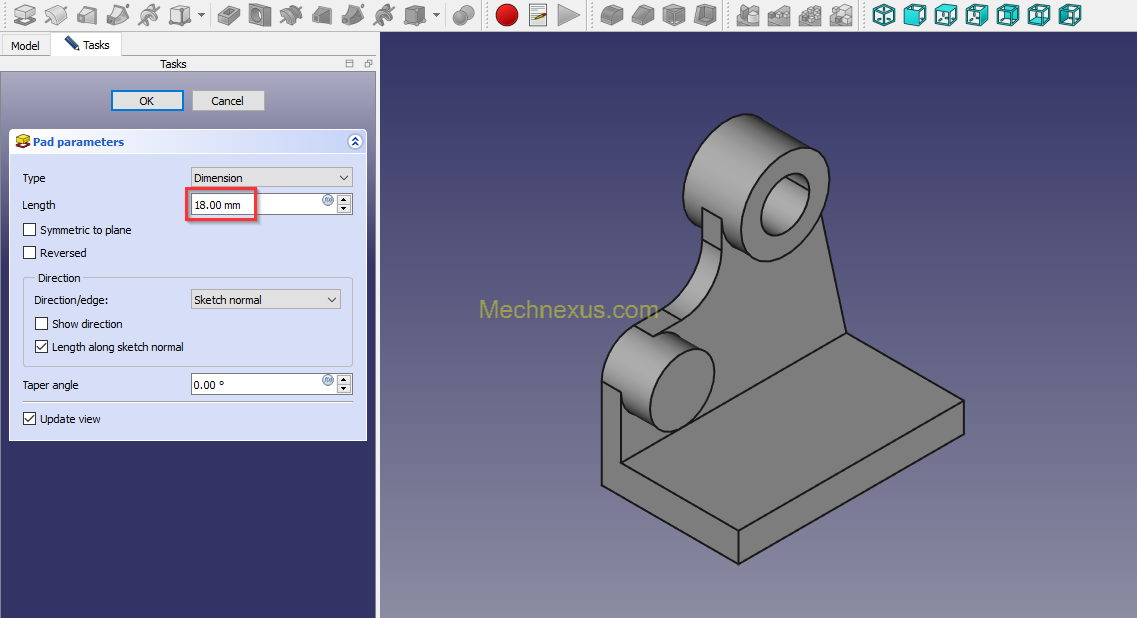This screenshot has height=618, width=1137.
Task: Select the Additive helix tool
Action: pos(149,15)
